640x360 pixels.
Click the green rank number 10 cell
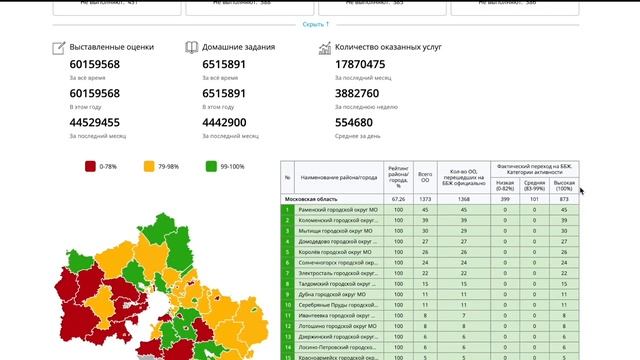point(287,305)
